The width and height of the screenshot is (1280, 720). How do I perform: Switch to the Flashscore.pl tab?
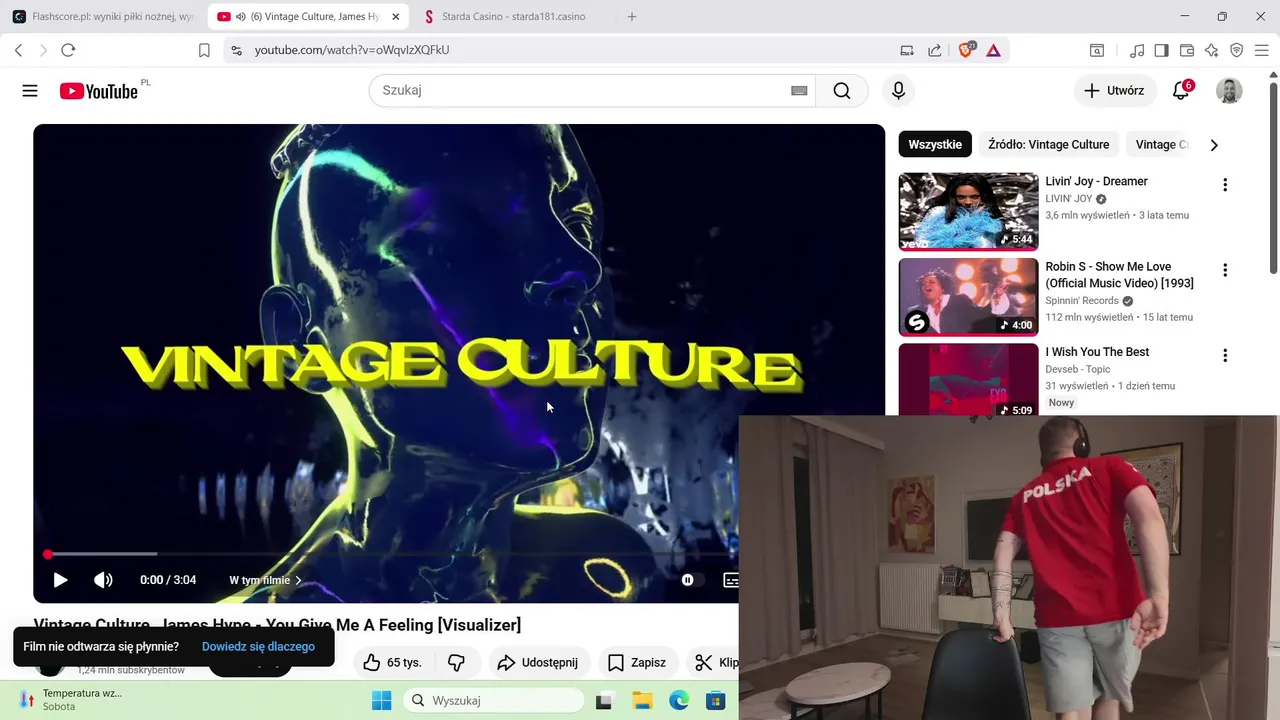[x=103, y=17]
